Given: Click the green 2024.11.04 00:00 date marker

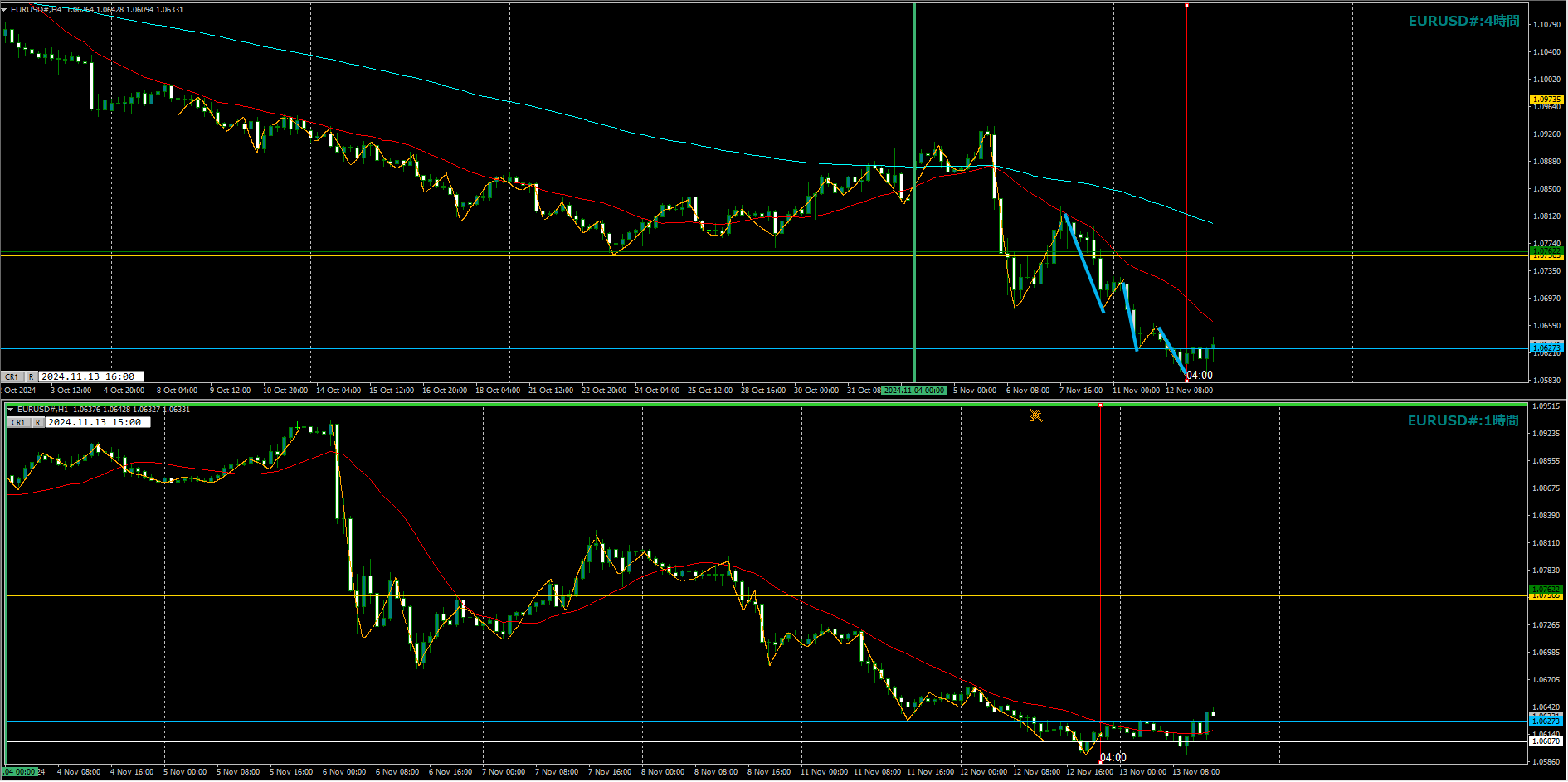Looking at the screenshot, I should click(914, 391).
